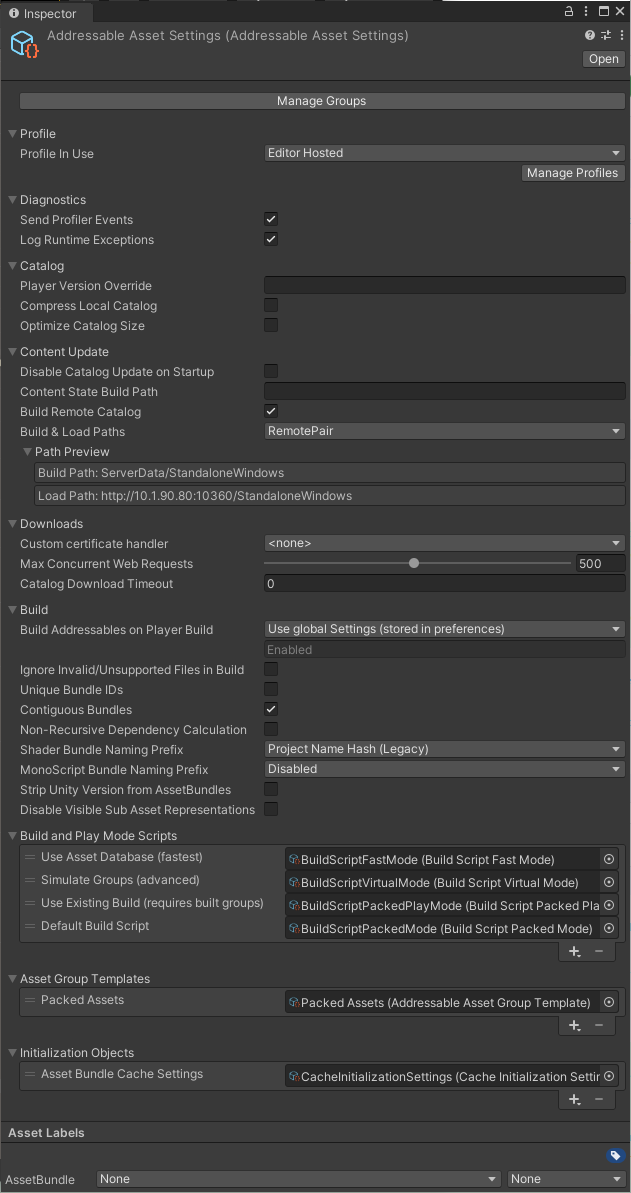The height and width of the screenshot is (1193, 631).
Task: Grab the reorder handle for Use Asset Database
Action: tap(30, 857)
